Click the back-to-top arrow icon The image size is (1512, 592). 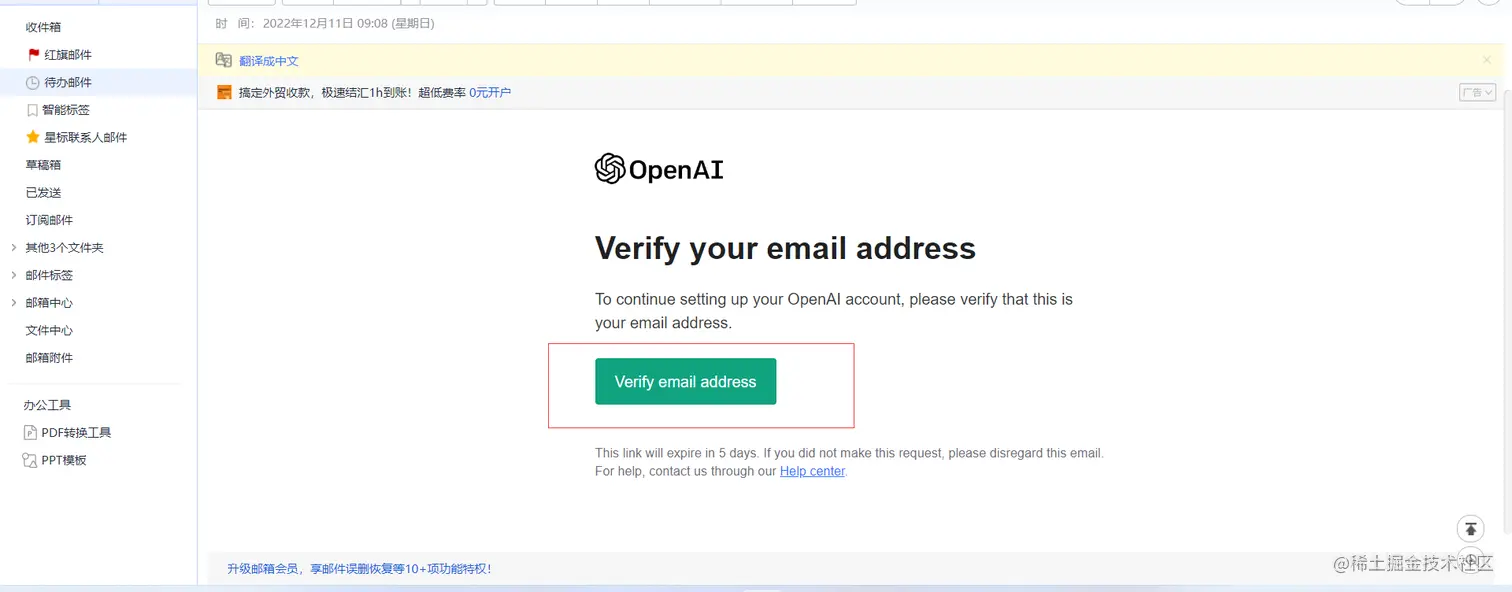point(1469,529)
